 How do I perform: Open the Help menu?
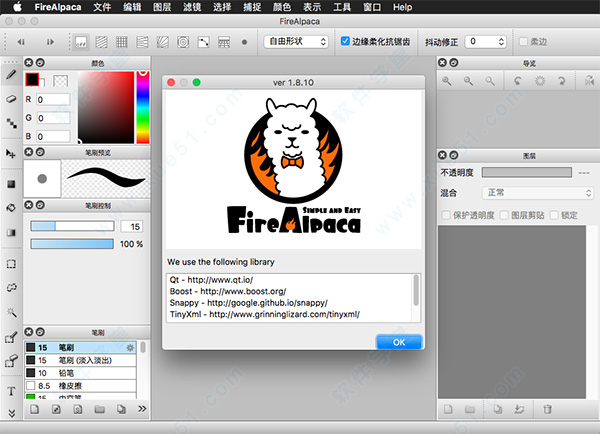click(x=403, y=7)
